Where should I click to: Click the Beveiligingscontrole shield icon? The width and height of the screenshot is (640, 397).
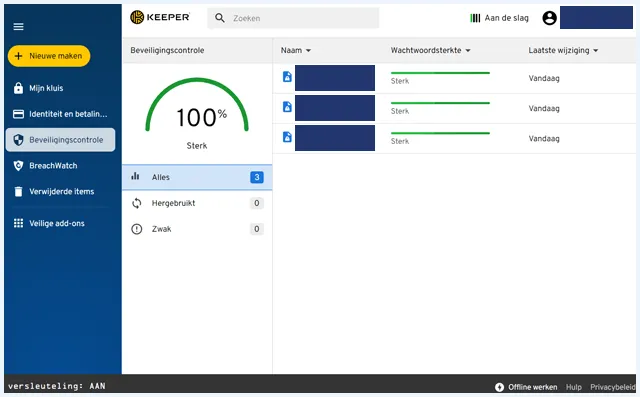coord(18,140)
